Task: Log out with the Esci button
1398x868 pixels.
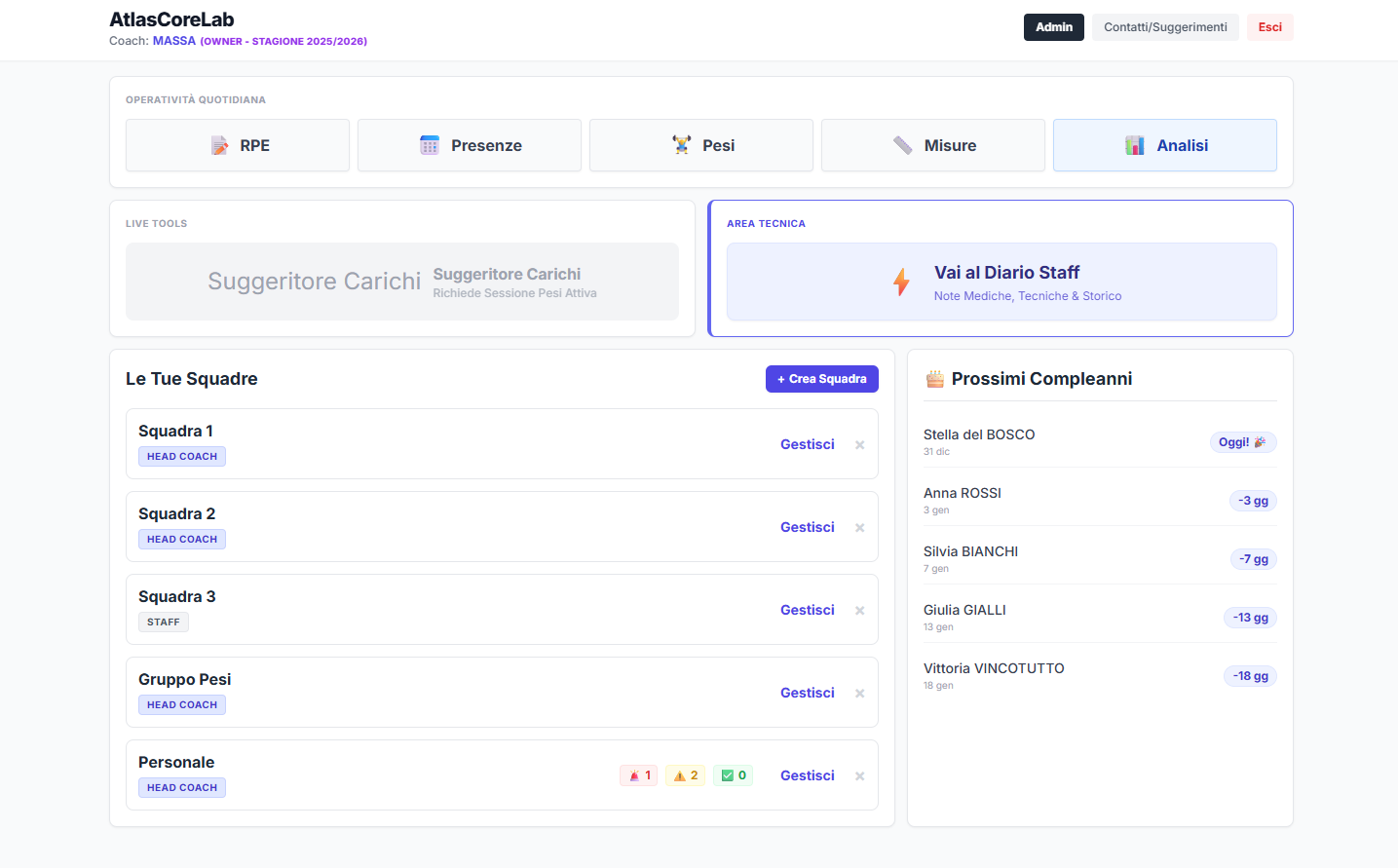Action: pos(1270,27)
